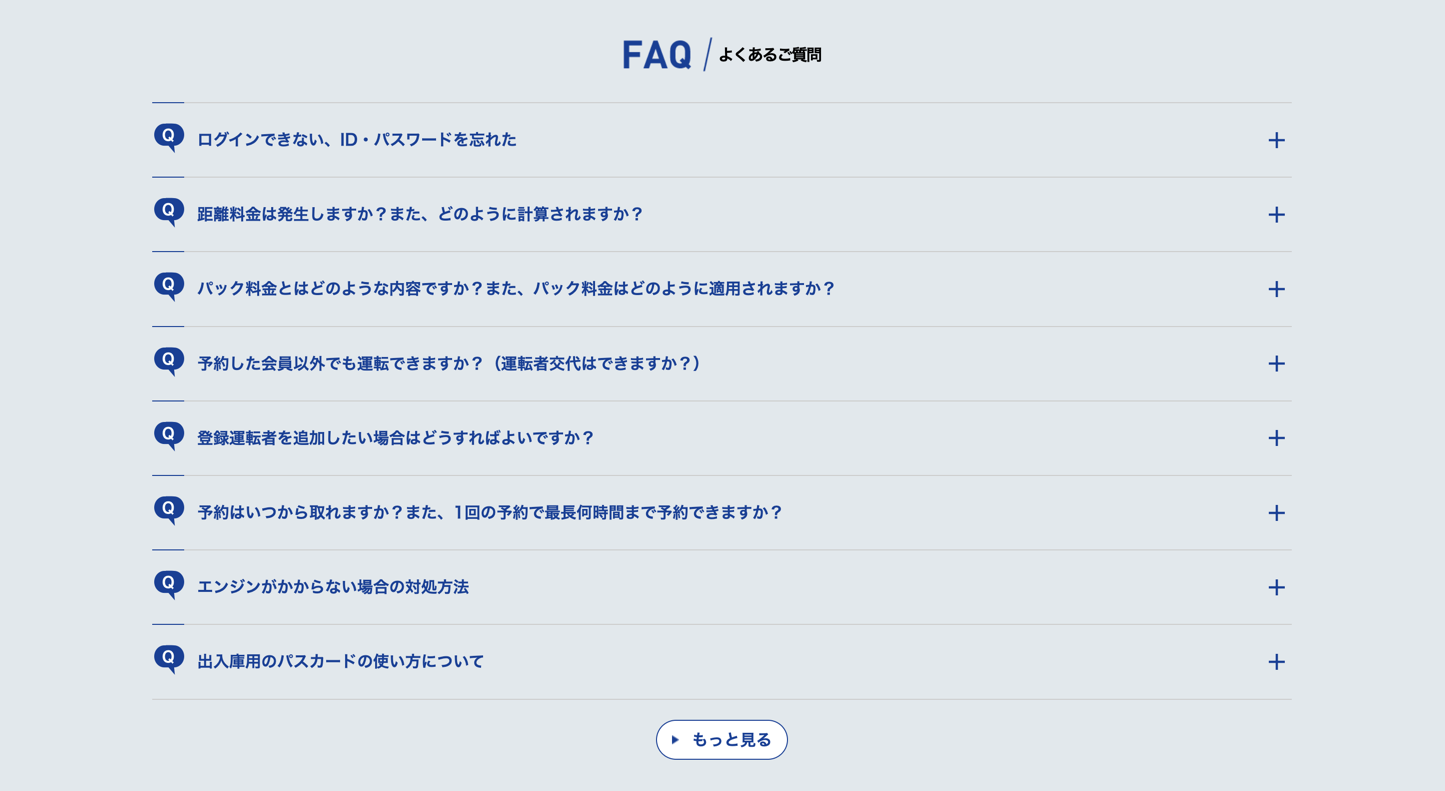
Task: Expand the パック料金 question using plus sign
Action: pyautogui.click(x=1276, y=289)
